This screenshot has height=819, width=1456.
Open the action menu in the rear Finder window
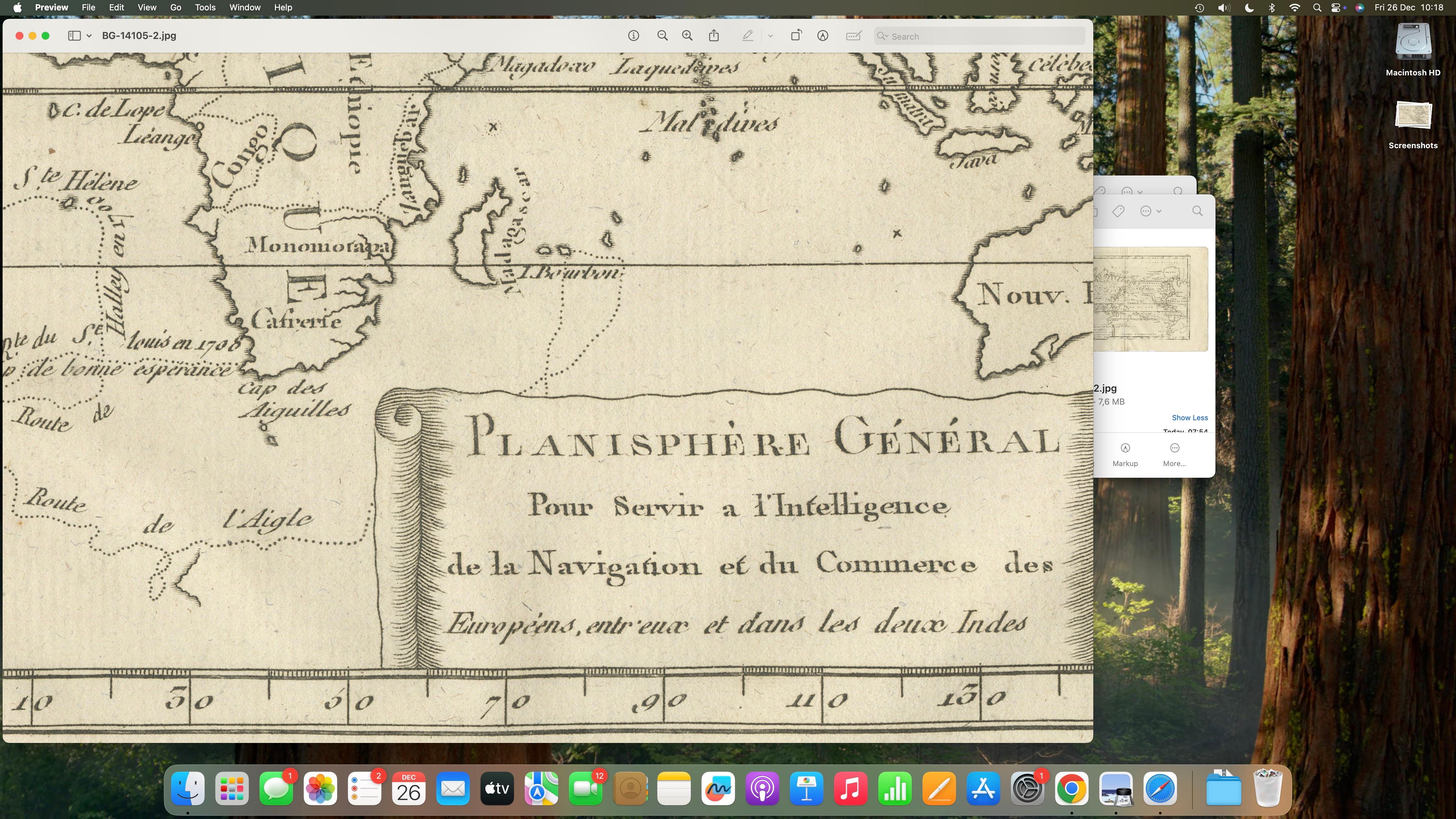(1132, 191)
